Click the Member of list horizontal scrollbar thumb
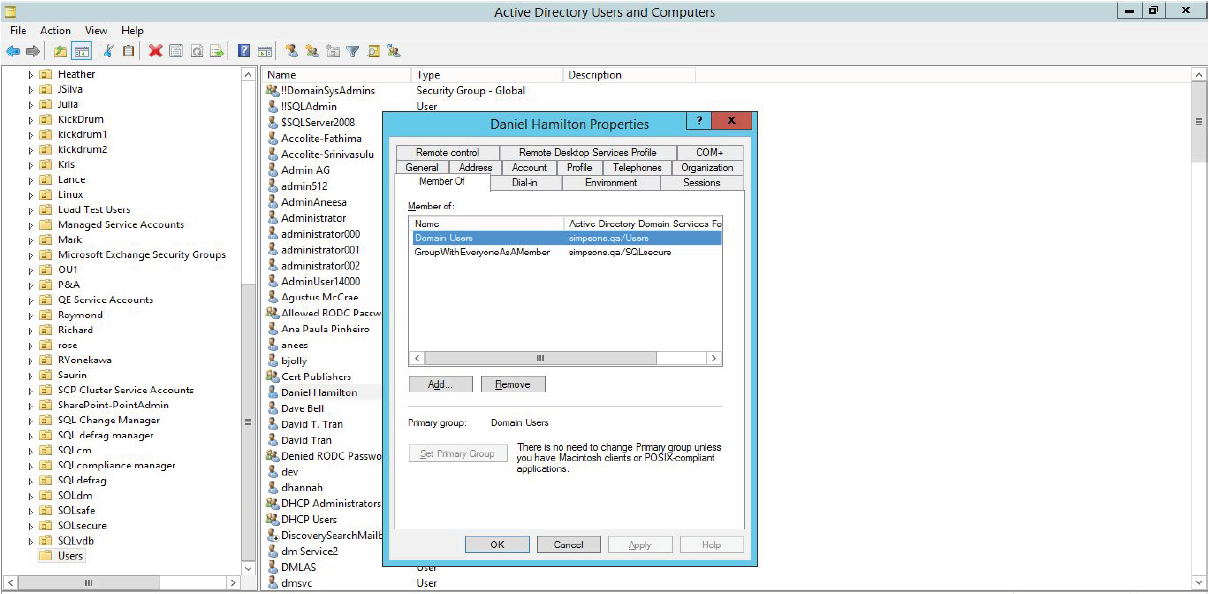 coord(540,358)
